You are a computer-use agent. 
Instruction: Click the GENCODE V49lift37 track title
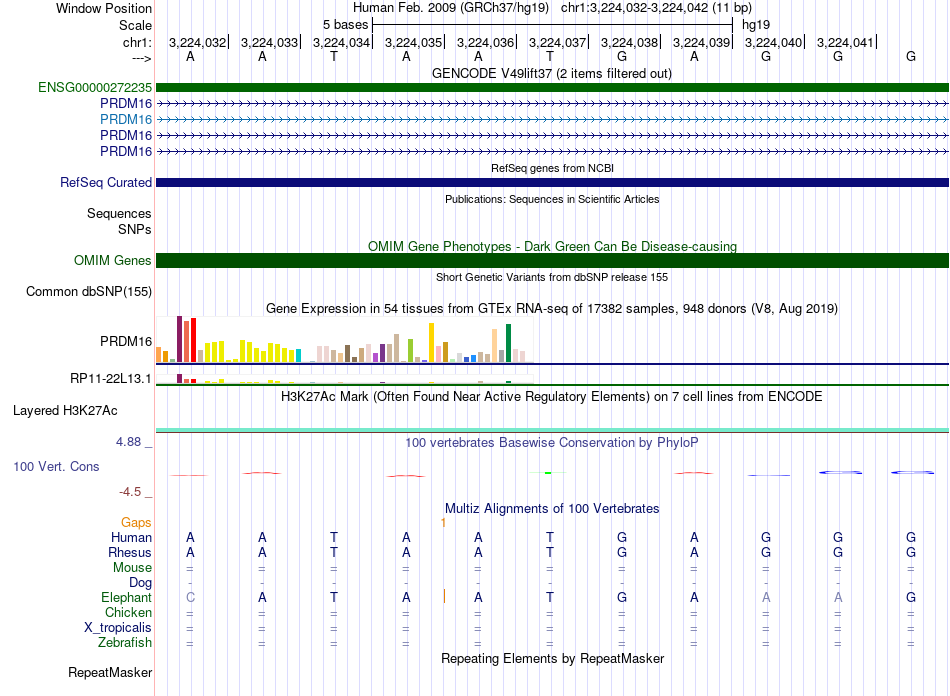point(552,73)
